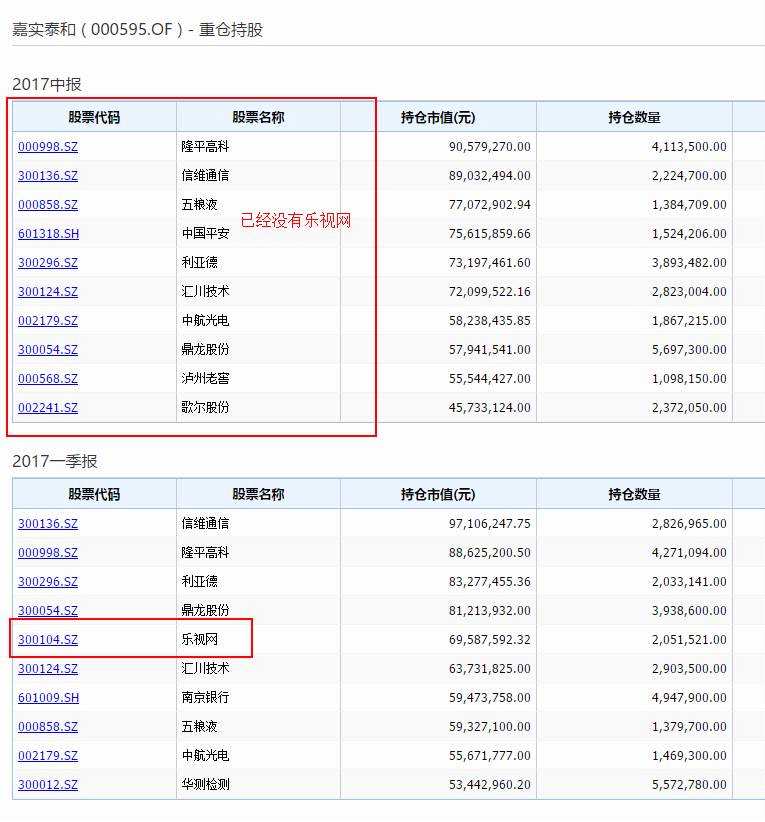The height and width of the screenshot is (822, 765).
Task: Open stock link 000998.SZ in 2017中报 table
Action: [x=48, y=146]
